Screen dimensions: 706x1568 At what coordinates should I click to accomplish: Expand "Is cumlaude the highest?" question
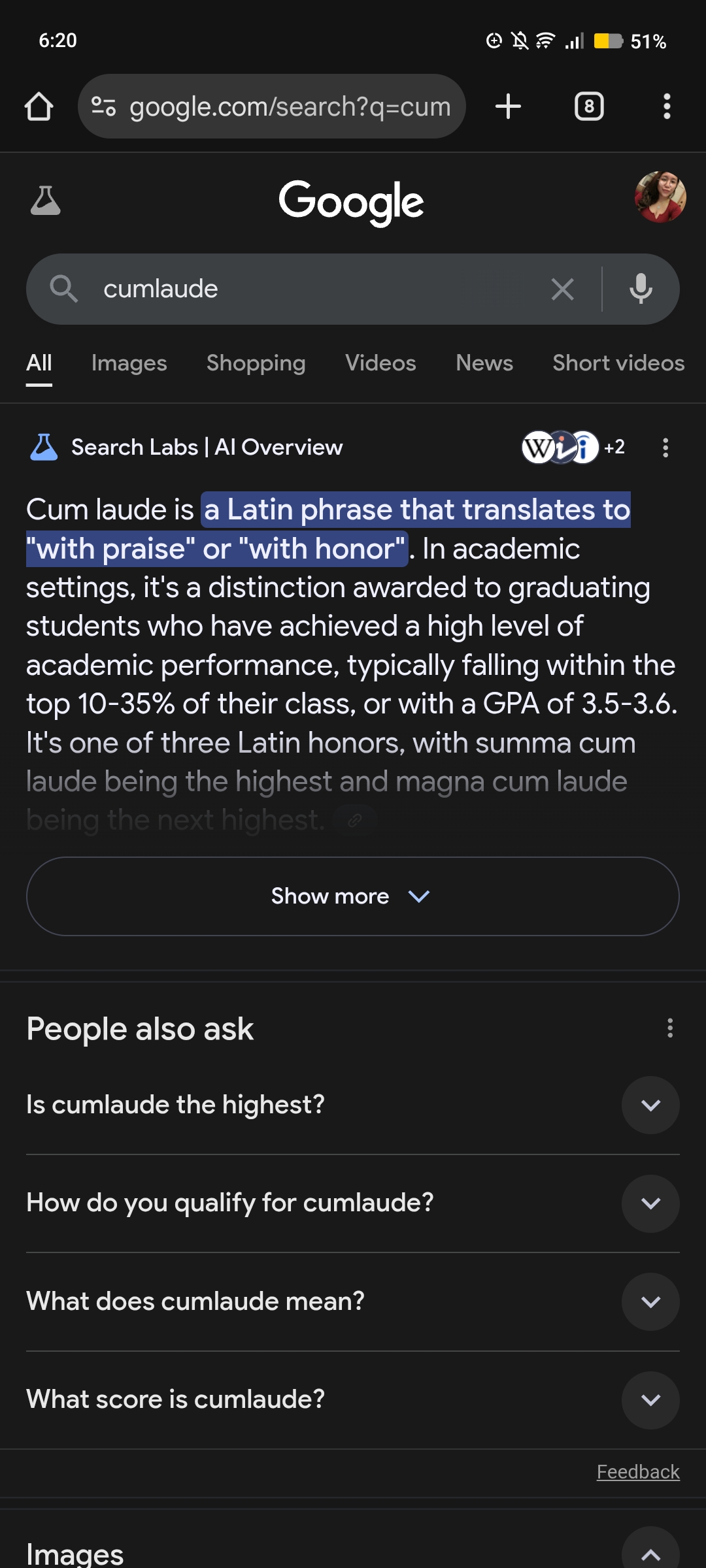650,1105
